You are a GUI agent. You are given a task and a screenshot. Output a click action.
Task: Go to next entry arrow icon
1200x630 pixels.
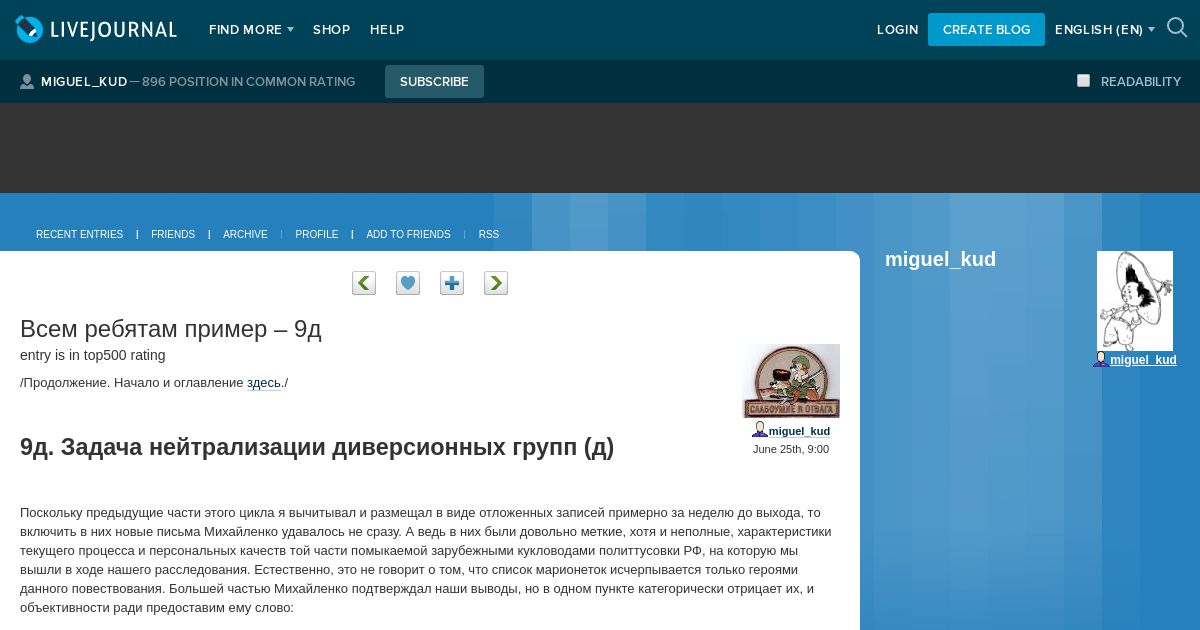click(x=496, y=283)
